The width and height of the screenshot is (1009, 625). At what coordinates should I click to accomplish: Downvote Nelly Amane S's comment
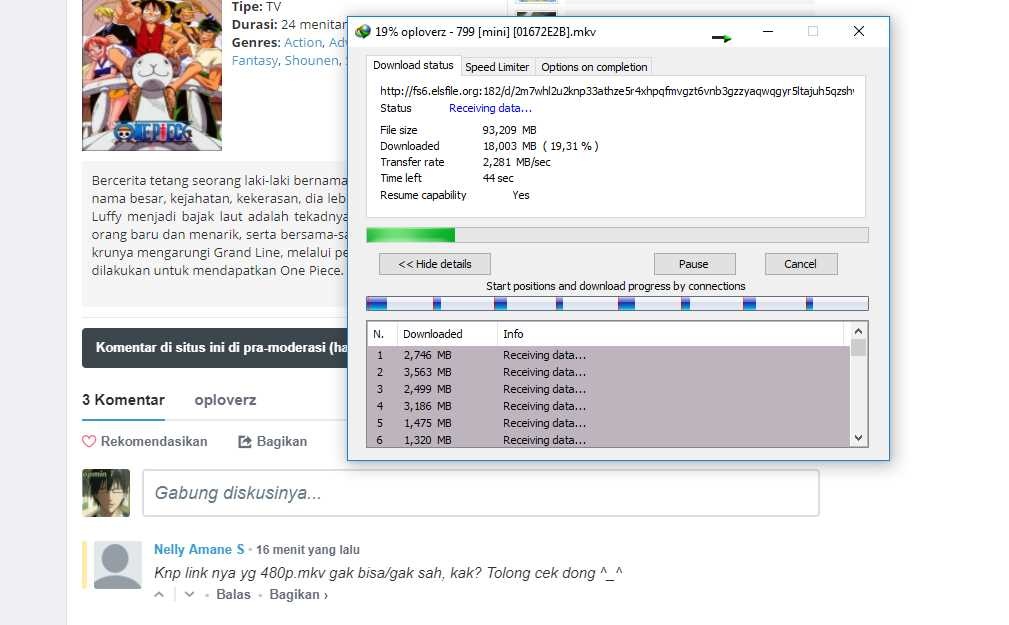pos(189,594)
